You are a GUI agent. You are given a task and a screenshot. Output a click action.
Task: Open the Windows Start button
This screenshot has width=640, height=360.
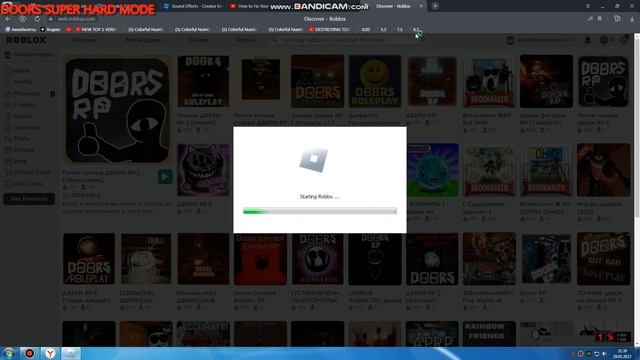pyautogui.click(x=8, y=353)
